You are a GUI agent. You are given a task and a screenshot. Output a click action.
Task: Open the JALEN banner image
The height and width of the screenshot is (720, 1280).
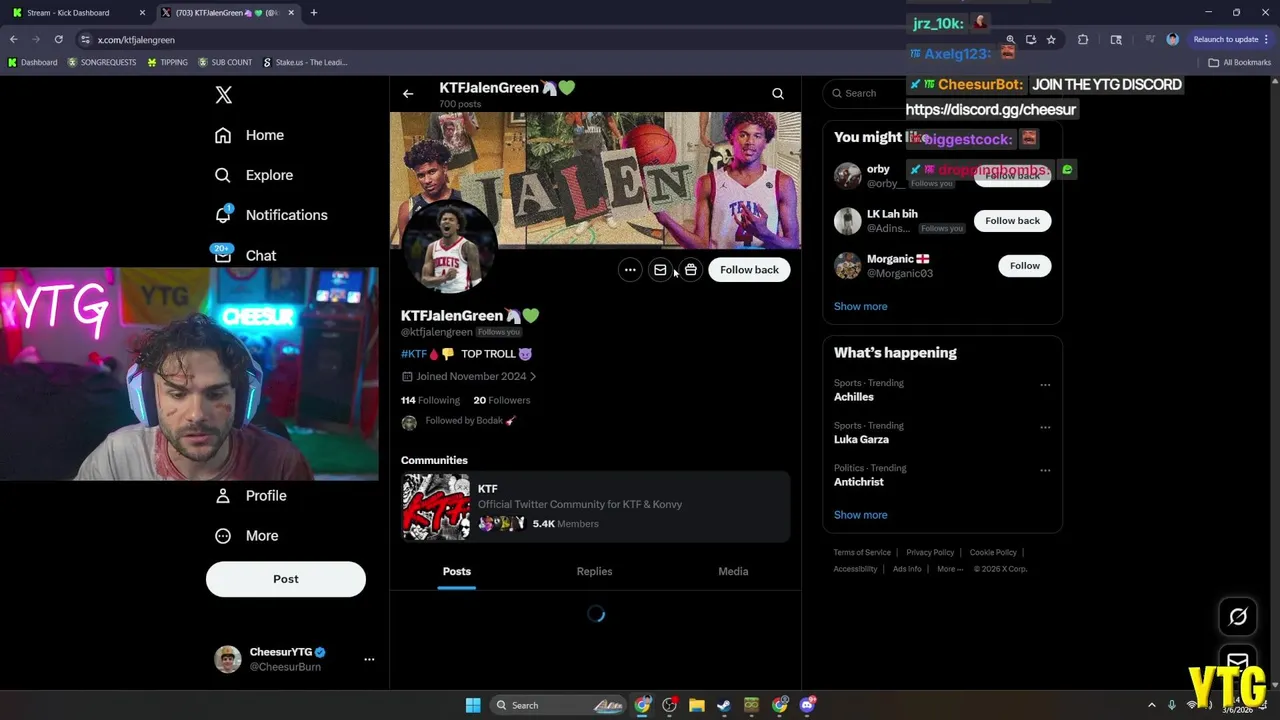click(x=595, y=180)
